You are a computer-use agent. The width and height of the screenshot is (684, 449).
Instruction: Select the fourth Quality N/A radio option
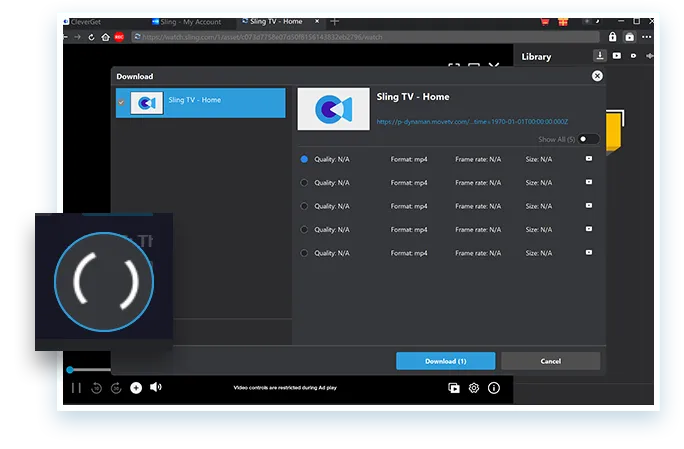[304, 230]
